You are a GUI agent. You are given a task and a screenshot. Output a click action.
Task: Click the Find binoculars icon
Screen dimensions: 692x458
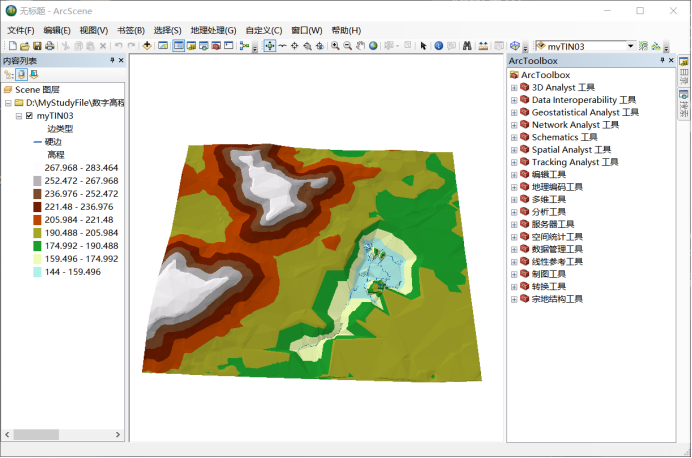click(467, 45)
